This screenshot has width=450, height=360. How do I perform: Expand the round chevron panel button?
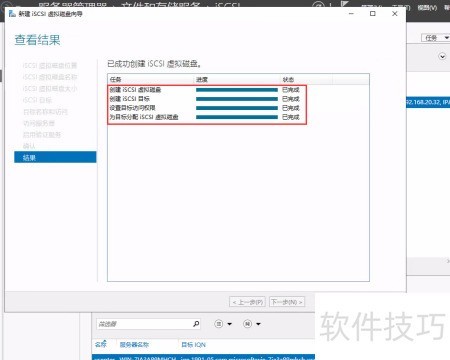point(442,56)
